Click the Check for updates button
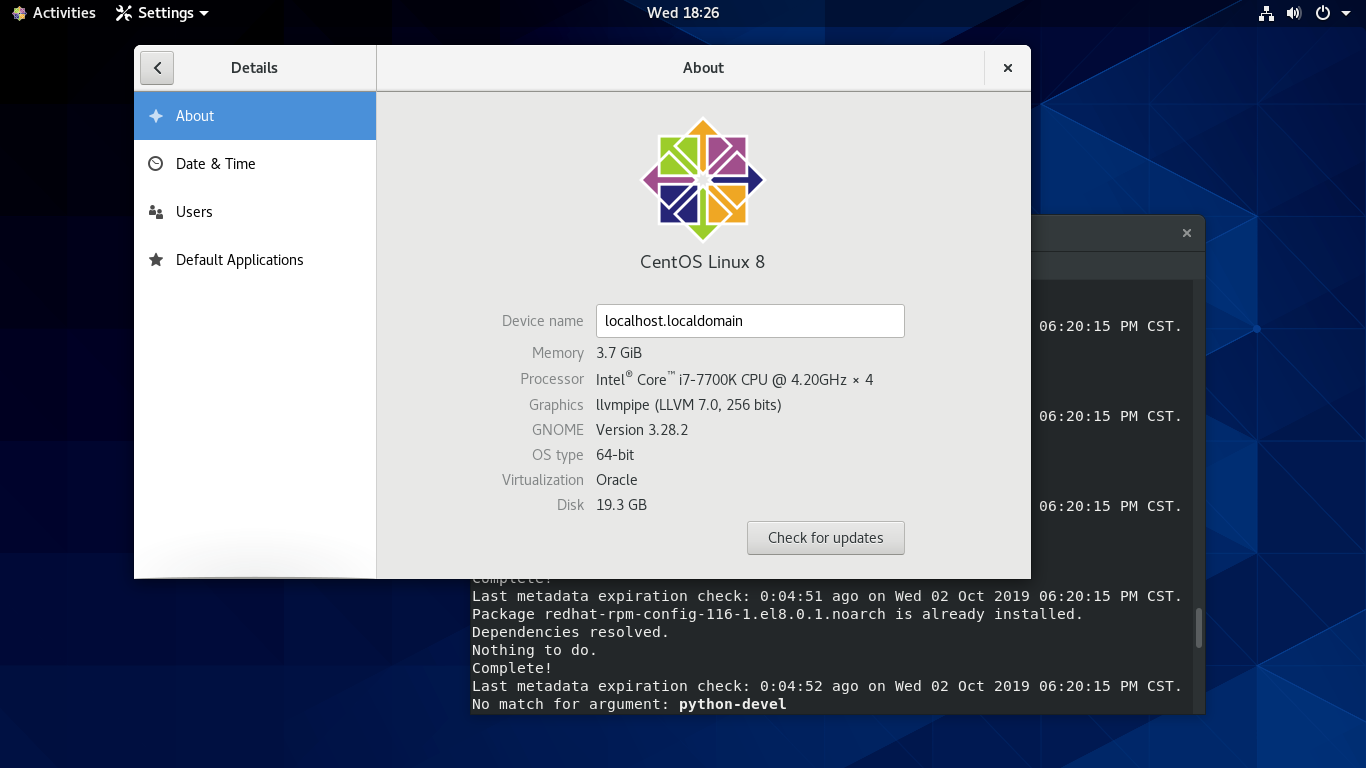This screenshot has width=1366, height=768. click(x=826, y=538)
